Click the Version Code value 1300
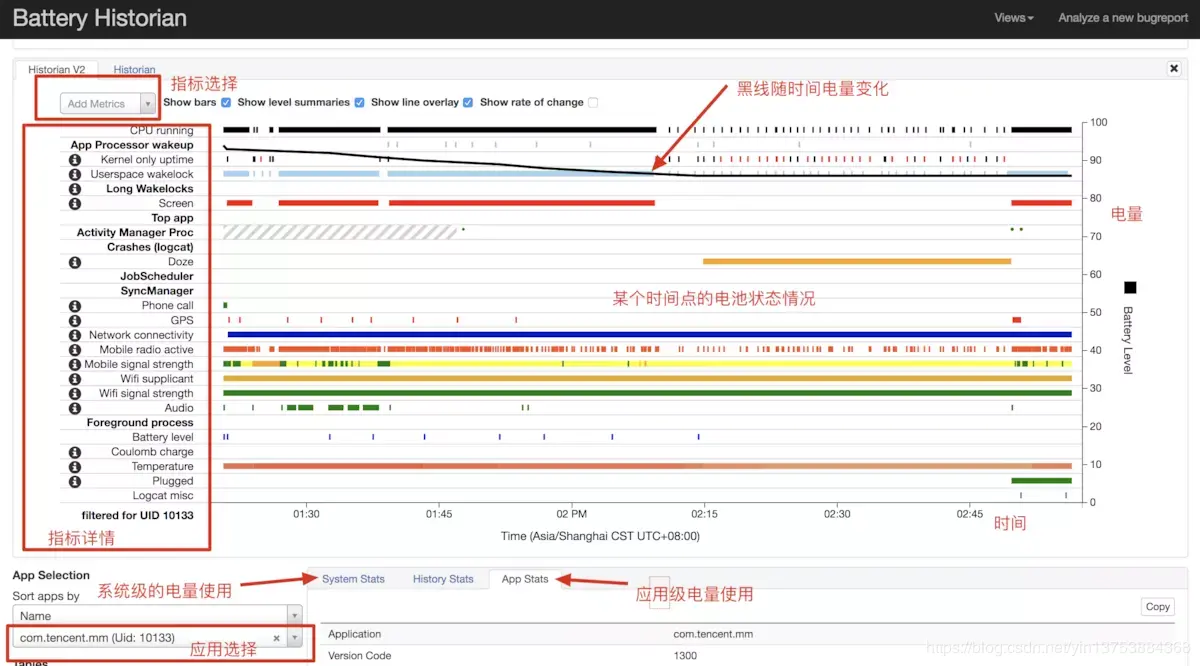 point(686,656)
